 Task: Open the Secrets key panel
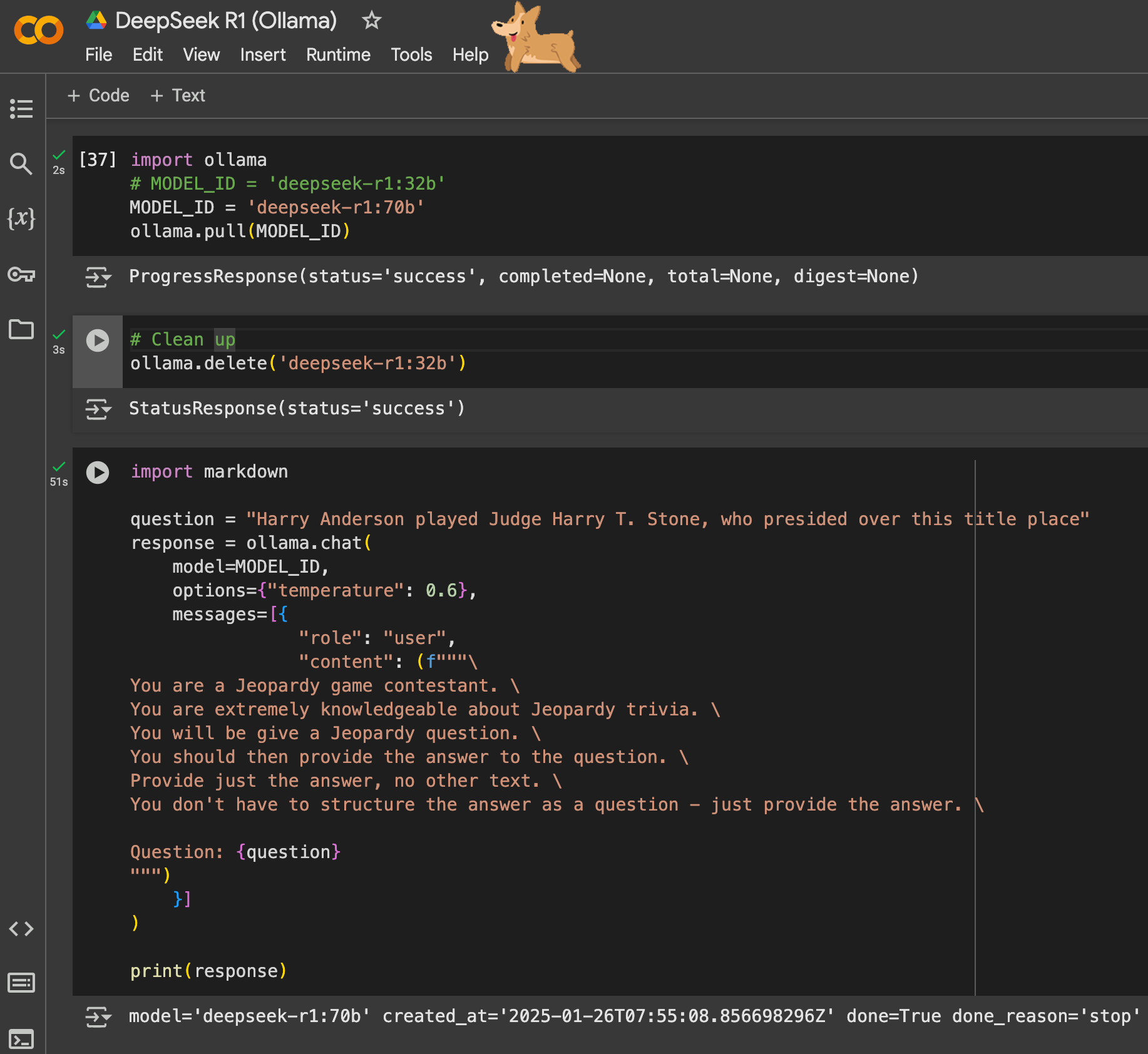21,274
